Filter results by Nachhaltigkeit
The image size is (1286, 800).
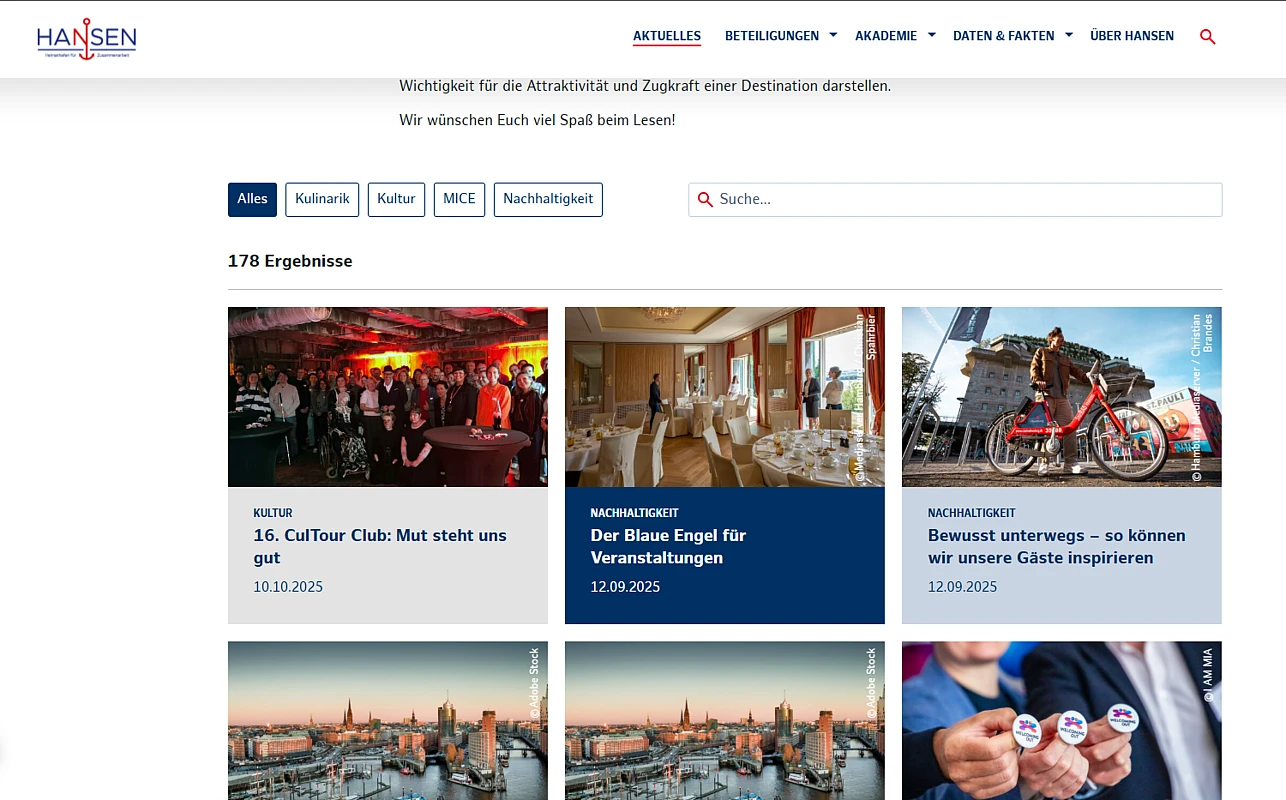pos(548,199)
